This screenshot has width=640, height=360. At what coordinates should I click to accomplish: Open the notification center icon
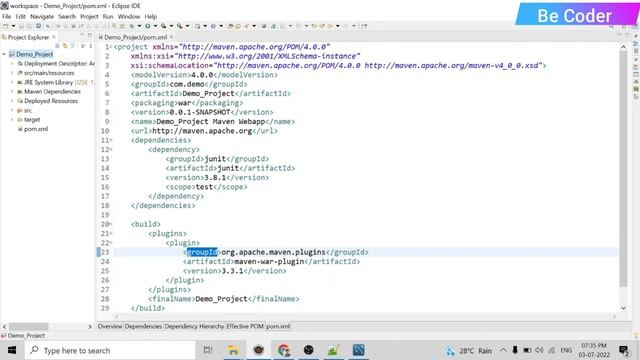pyautogui.click(x=624, y=351)
